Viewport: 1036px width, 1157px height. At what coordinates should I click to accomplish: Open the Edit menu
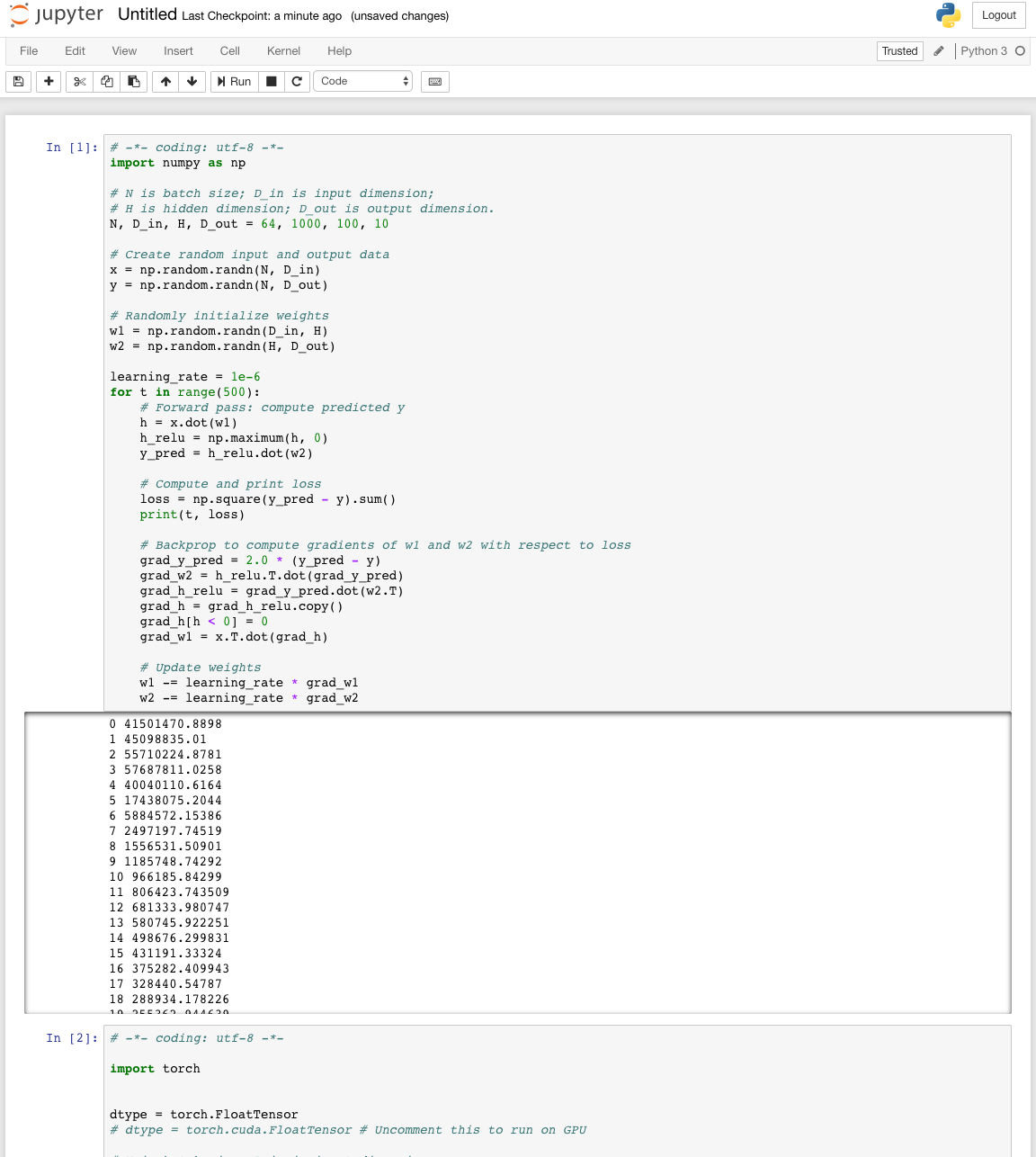(76, 51)
